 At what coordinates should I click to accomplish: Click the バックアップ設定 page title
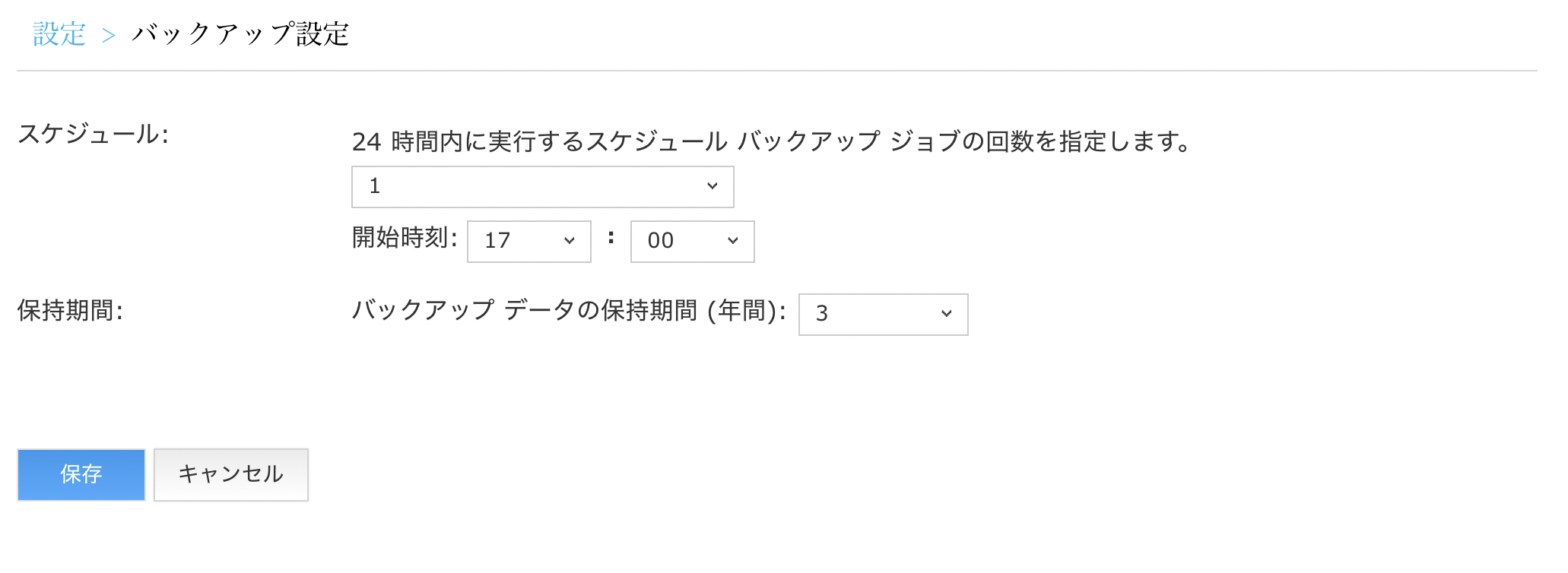click(240, 34)
